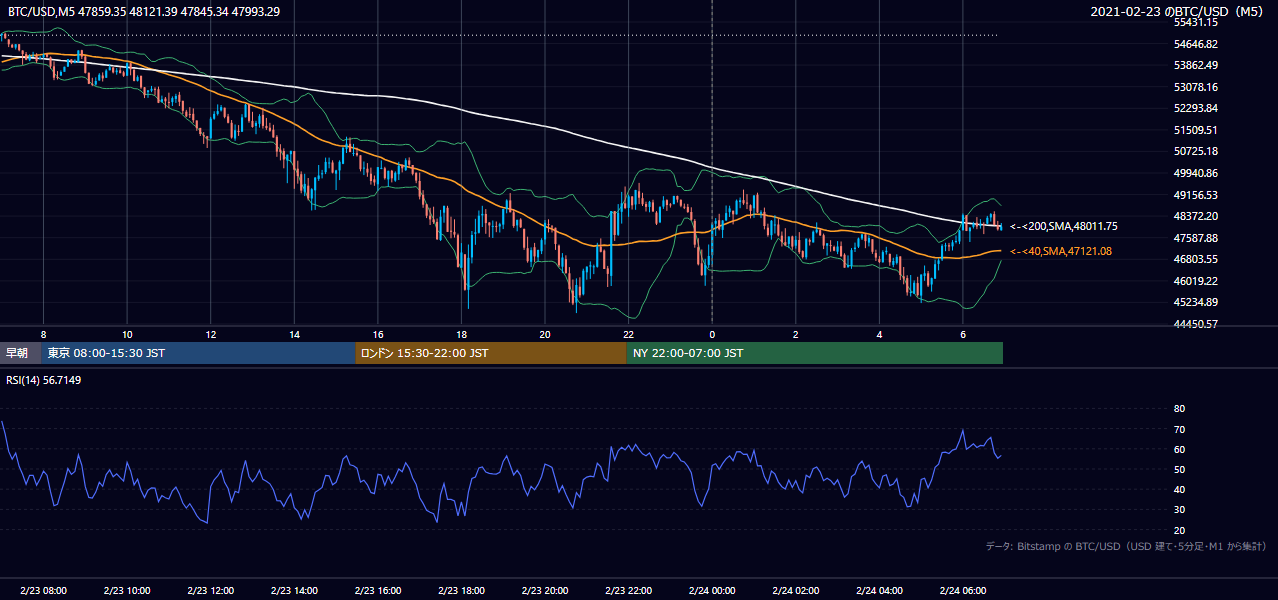Click price axis value 53078.16
Screen dimensions: 1278x600
(x=1195, y=87)
